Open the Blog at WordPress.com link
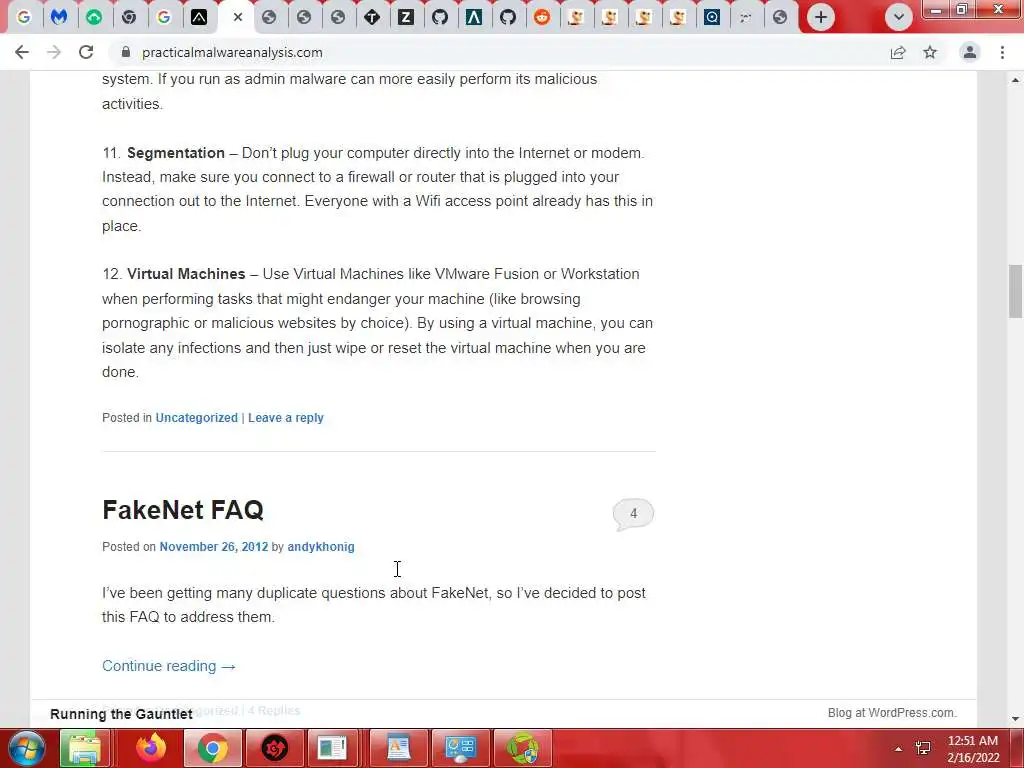 click(892, 713)
